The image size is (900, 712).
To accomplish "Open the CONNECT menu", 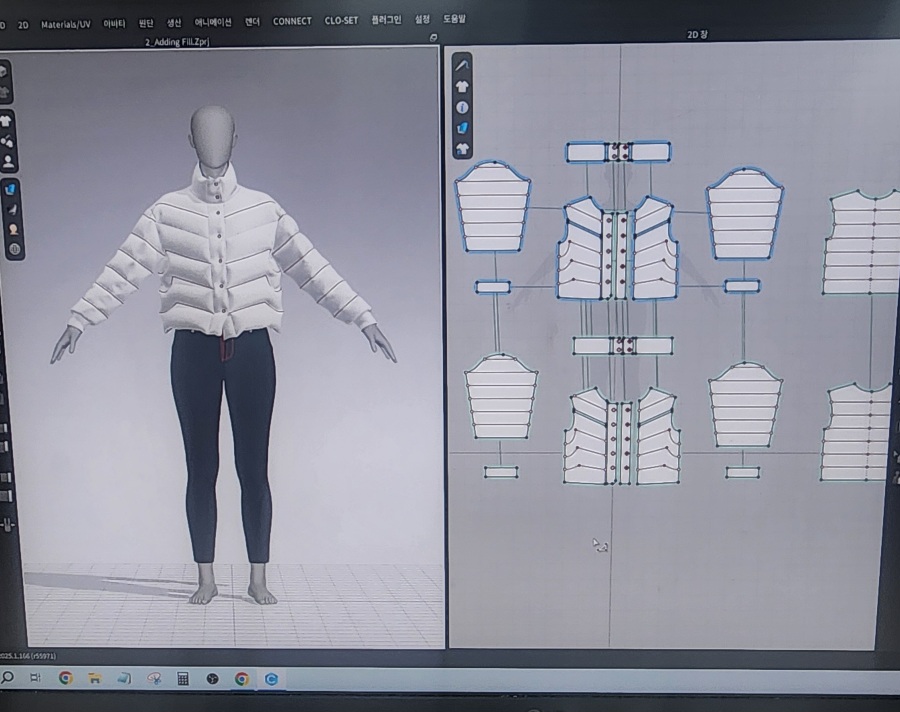I will click(x=292, y=21).
